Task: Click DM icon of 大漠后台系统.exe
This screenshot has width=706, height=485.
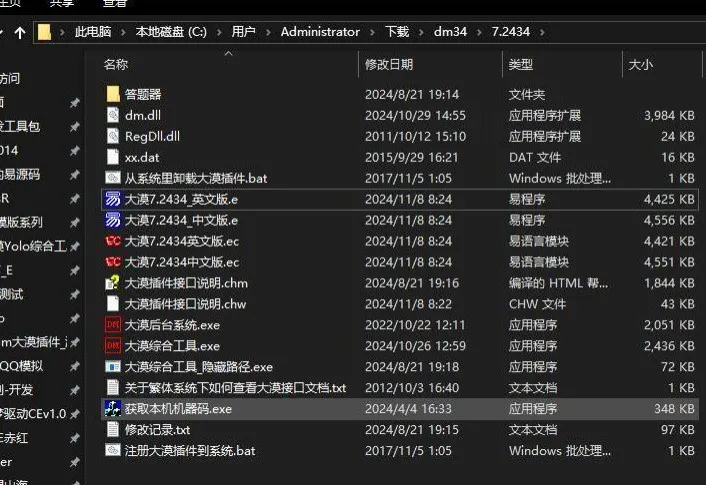Action: tap(113, 324)
